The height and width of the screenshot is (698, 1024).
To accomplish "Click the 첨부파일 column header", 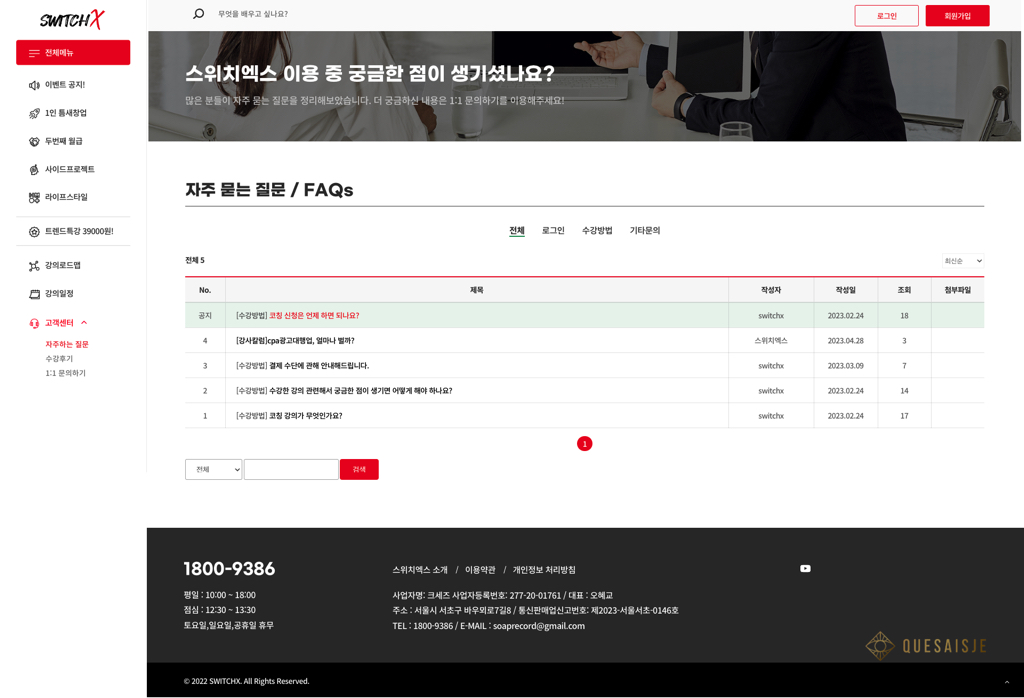I will (958, 290).
